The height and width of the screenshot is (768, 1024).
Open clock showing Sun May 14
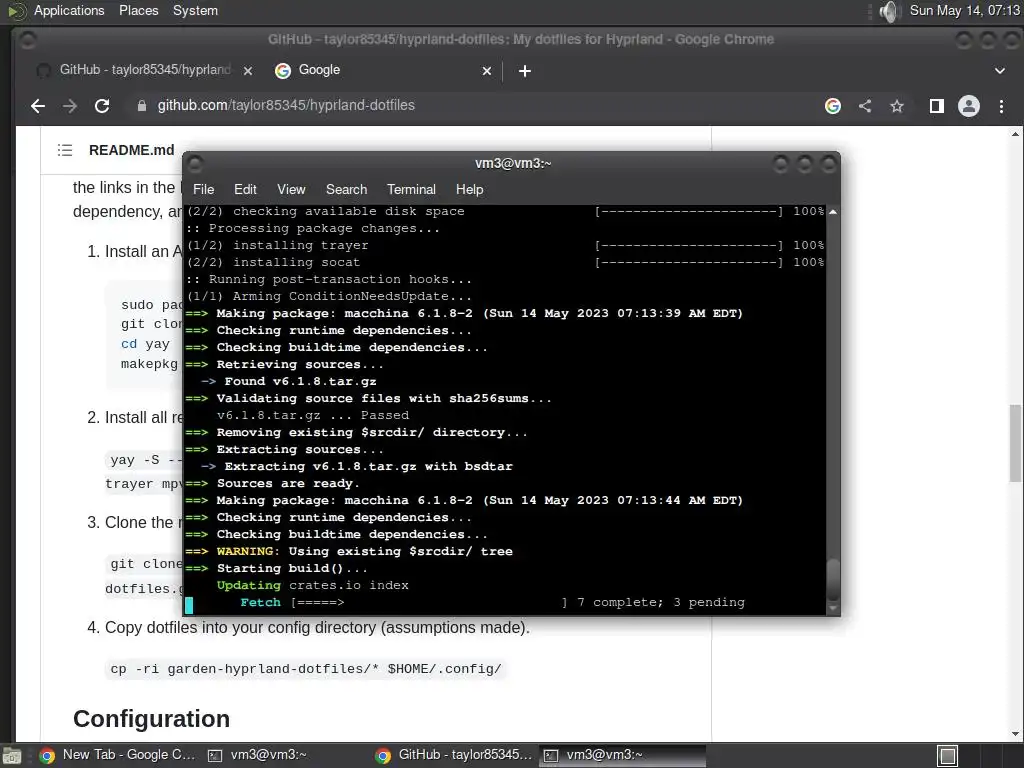pyautogui.click(x=965, y=10)
